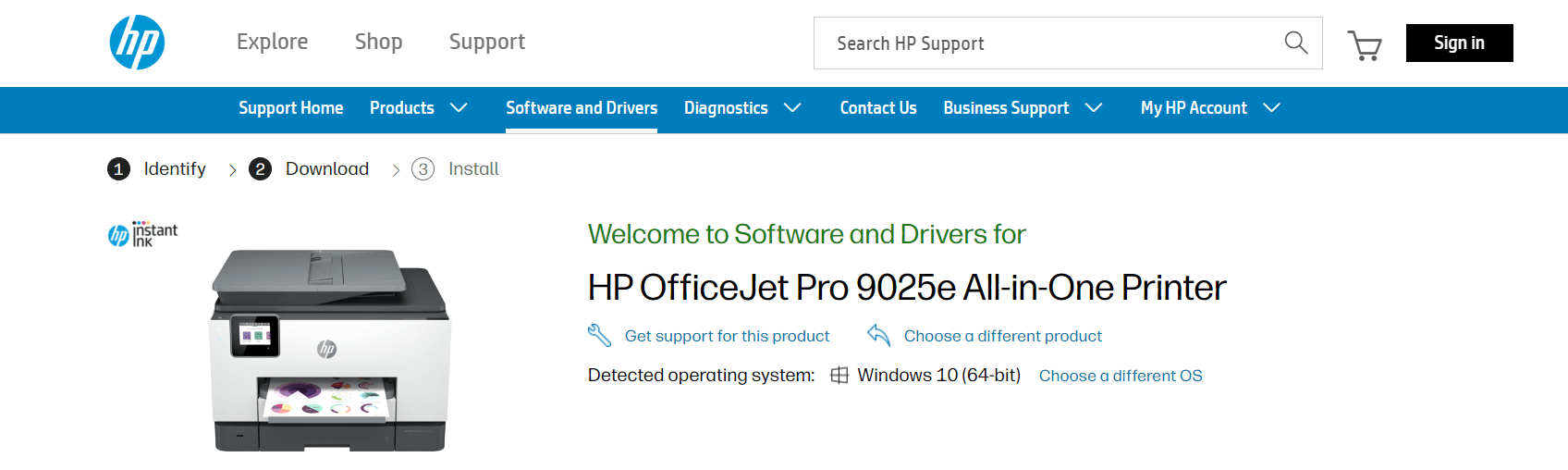Click the search magnifier icon

click(x=1296, y=43)
